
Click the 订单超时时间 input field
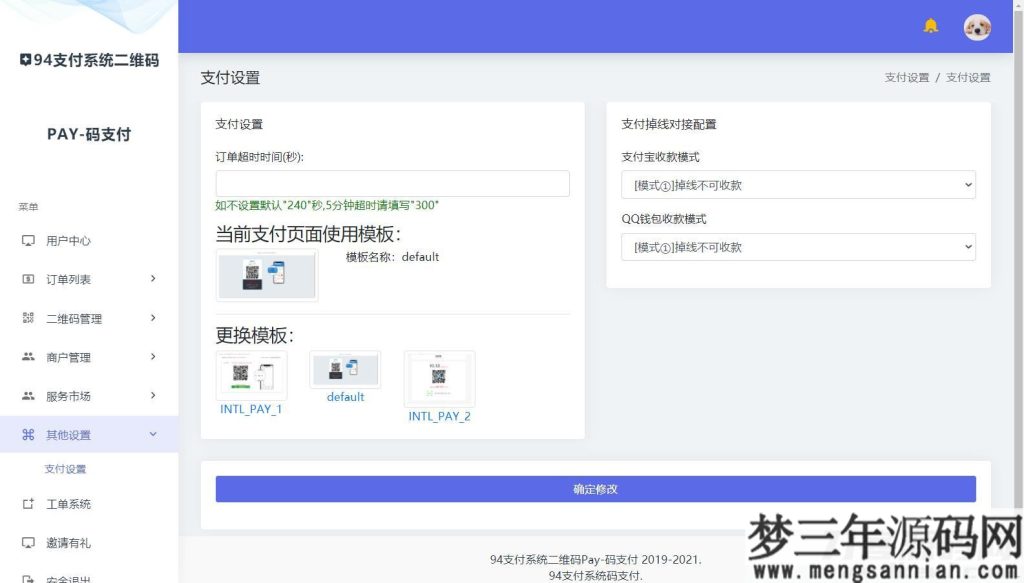coord(392,183)
